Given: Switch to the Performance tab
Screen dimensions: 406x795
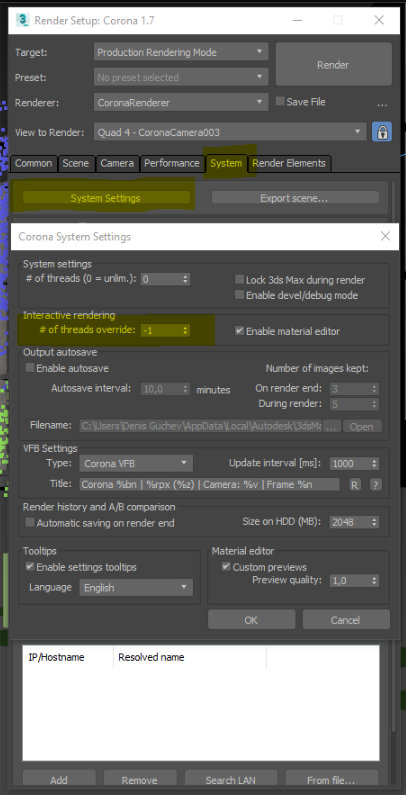Looking at the screenshot, I should point(171,163).
